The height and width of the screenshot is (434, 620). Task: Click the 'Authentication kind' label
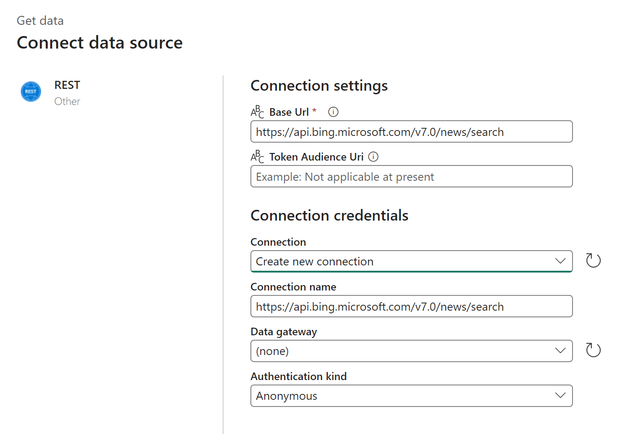tap(299, 376)
